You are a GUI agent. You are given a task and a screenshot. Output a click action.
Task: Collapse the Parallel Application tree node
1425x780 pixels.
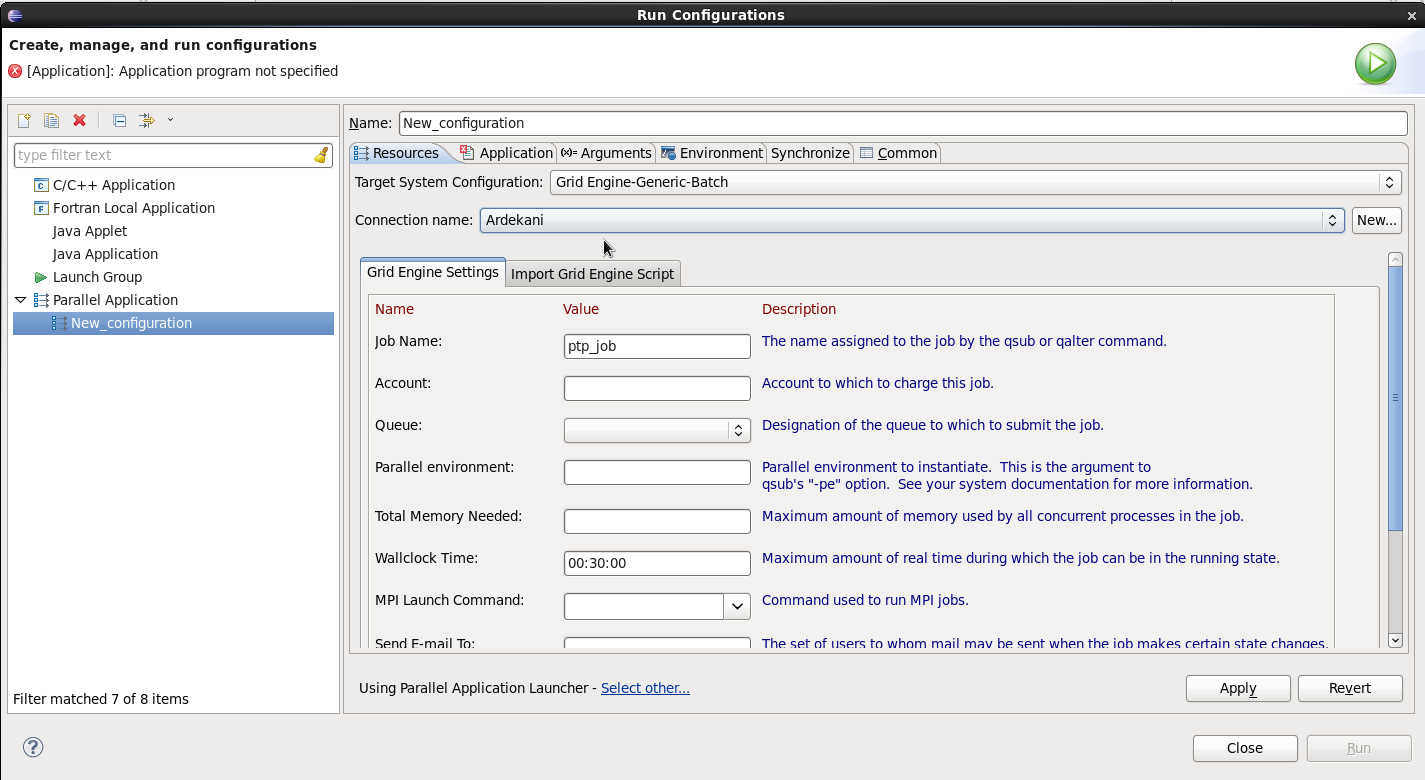20,300
